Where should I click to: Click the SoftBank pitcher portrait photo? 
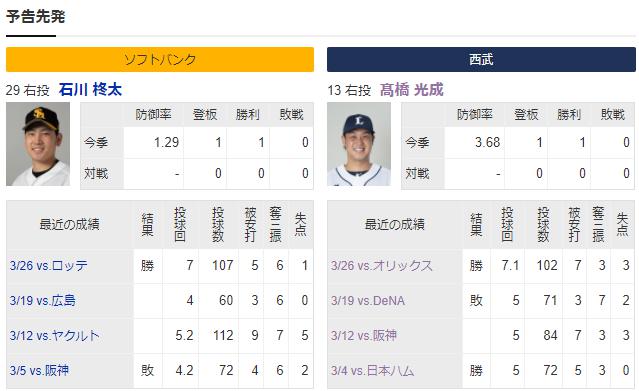point(38,144)
